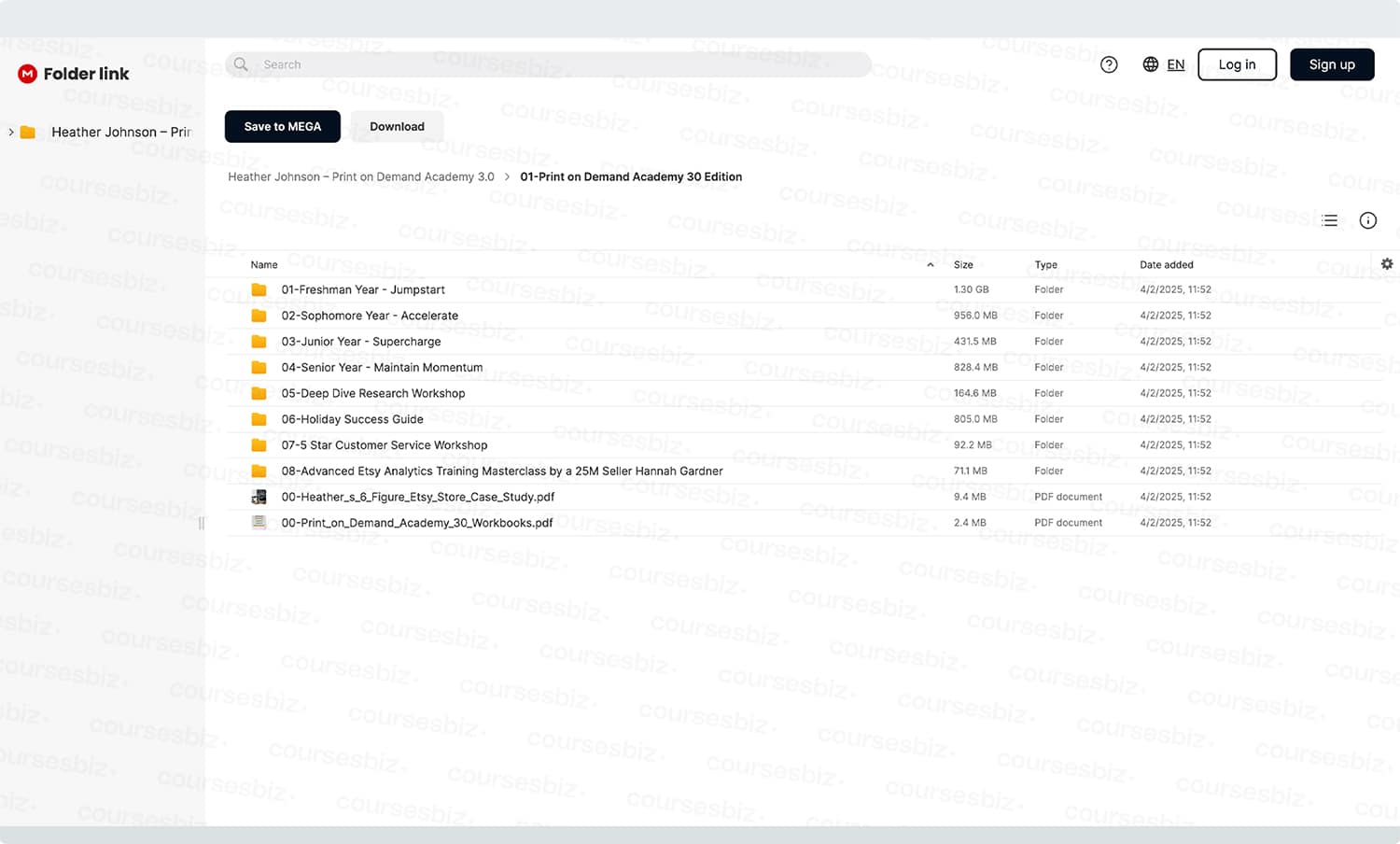Click PDF document type of Case Study row
The width and height of the screenshot is (1400, 844).
[x=1068, y=497]
